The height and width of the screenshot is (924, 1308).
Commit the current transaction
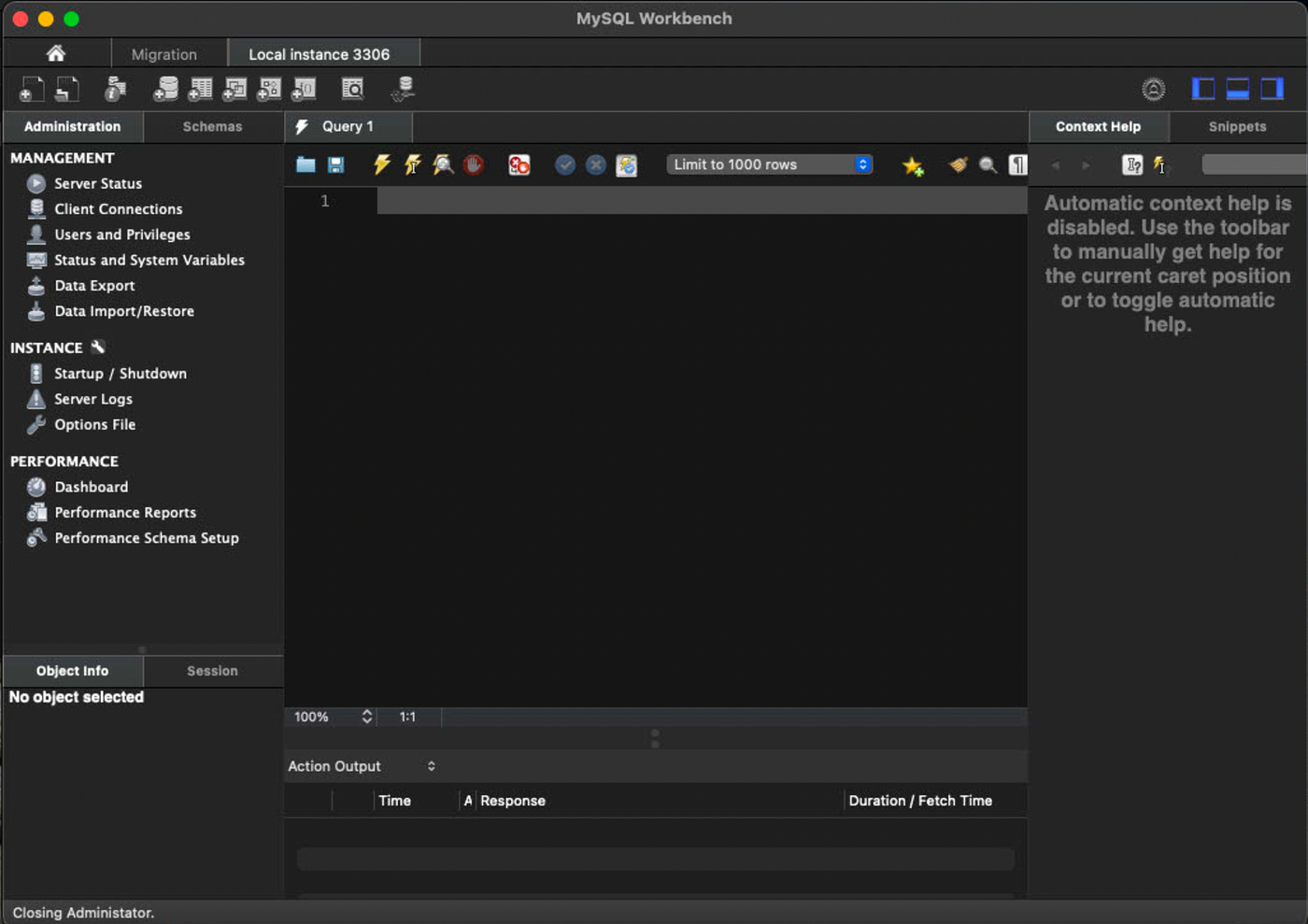pyautogui.click(x=565, y=165)
